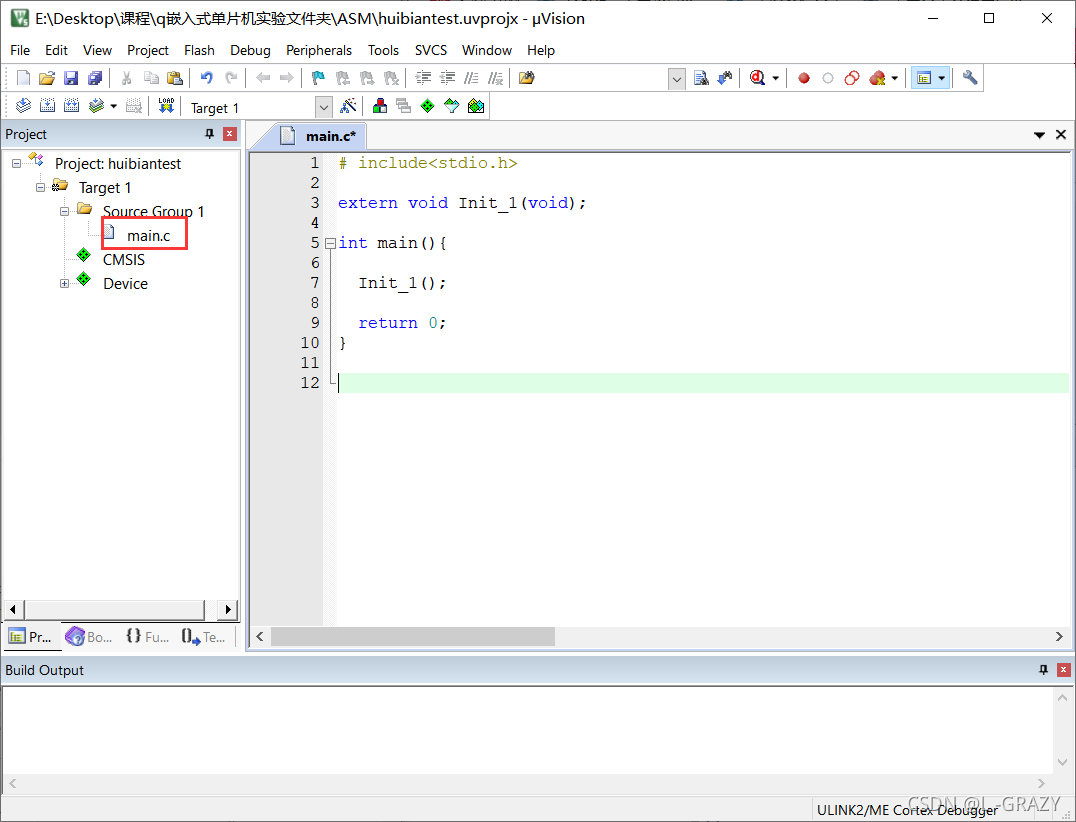The width and height of the screenshot is (1076, 822).
Task: Click the Select Software Packs icon
Action: [452, 106]
